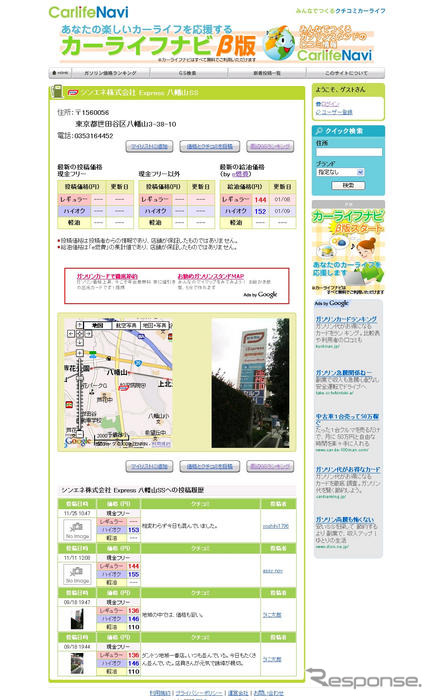This screenshot has height=700, width=433.
Task: Click the CarlifeNavi logo at page top
Action: click(88, 12)
